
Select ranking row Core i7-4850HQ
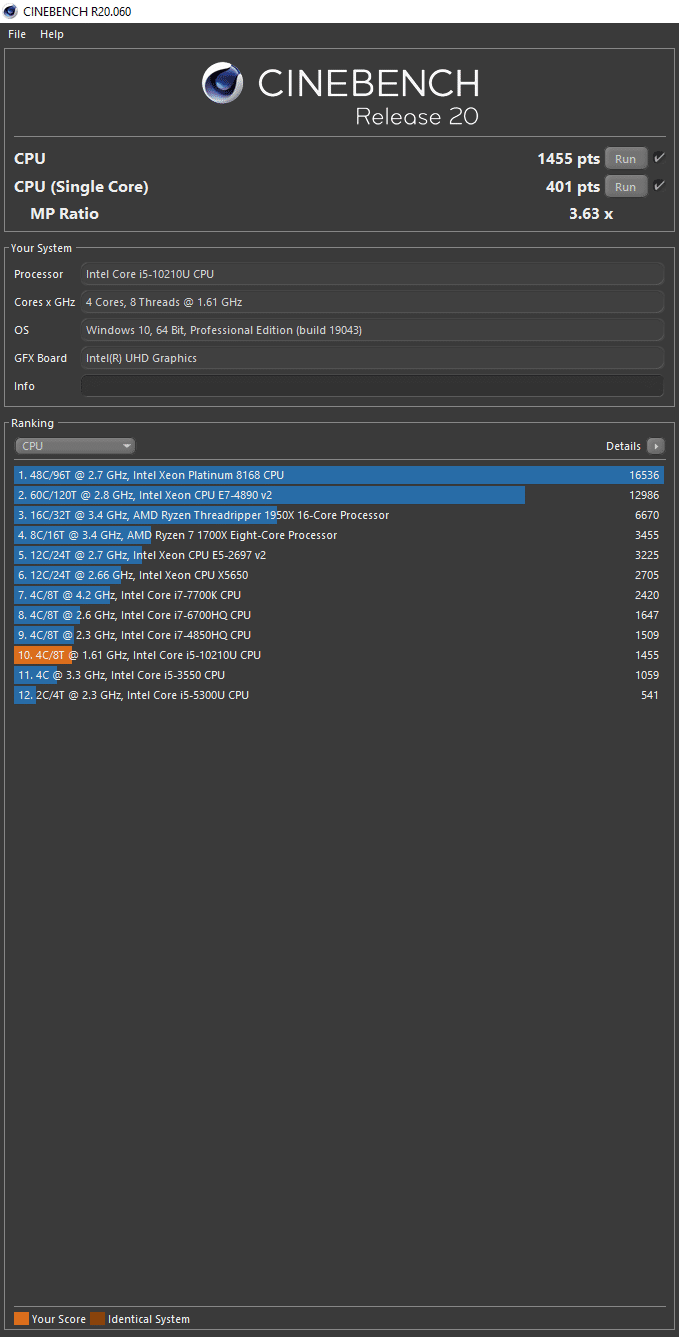(339, 635)
